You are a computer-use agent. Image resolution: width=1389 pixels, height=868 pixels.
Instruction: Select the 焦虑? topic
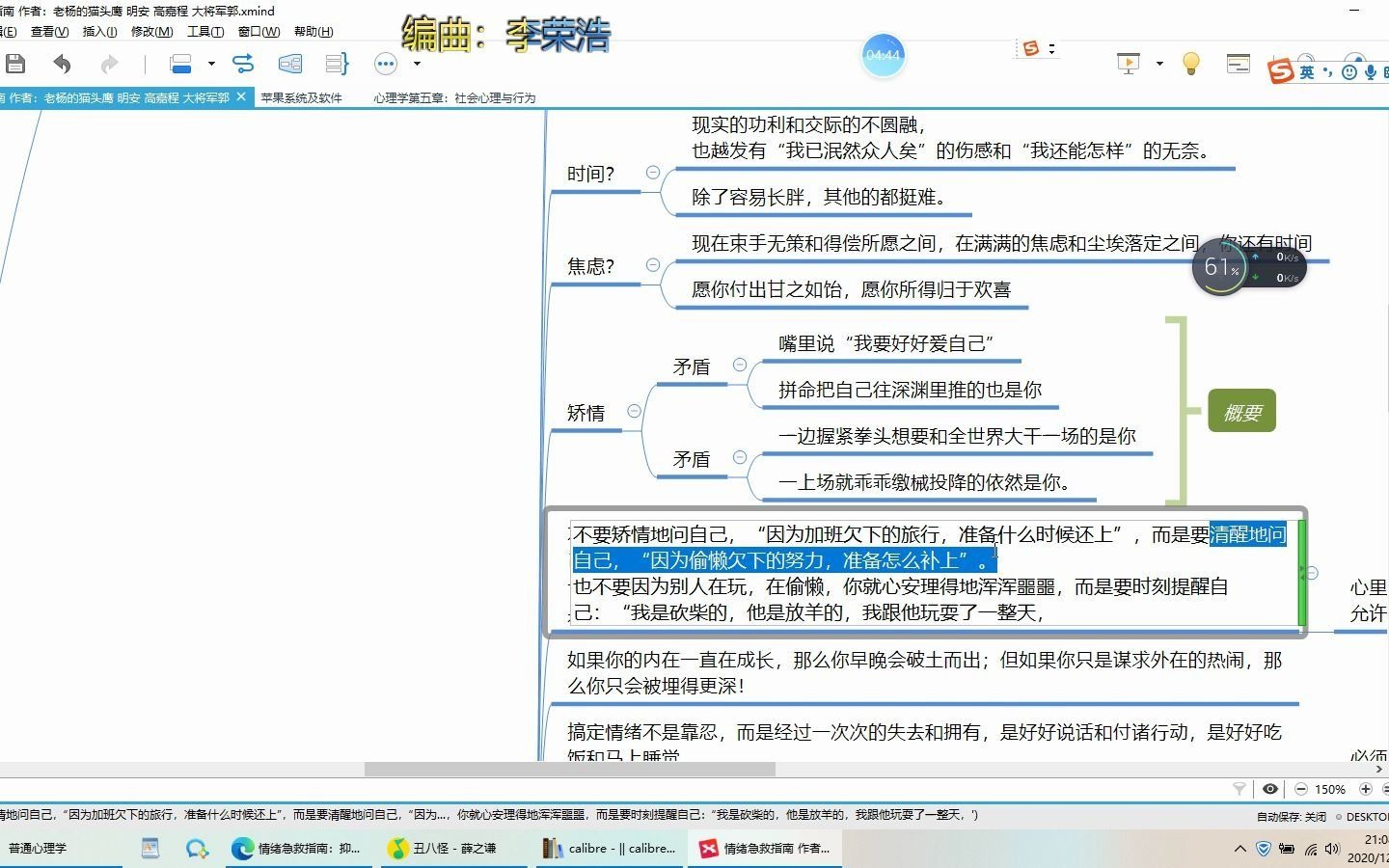pos(590,266)
